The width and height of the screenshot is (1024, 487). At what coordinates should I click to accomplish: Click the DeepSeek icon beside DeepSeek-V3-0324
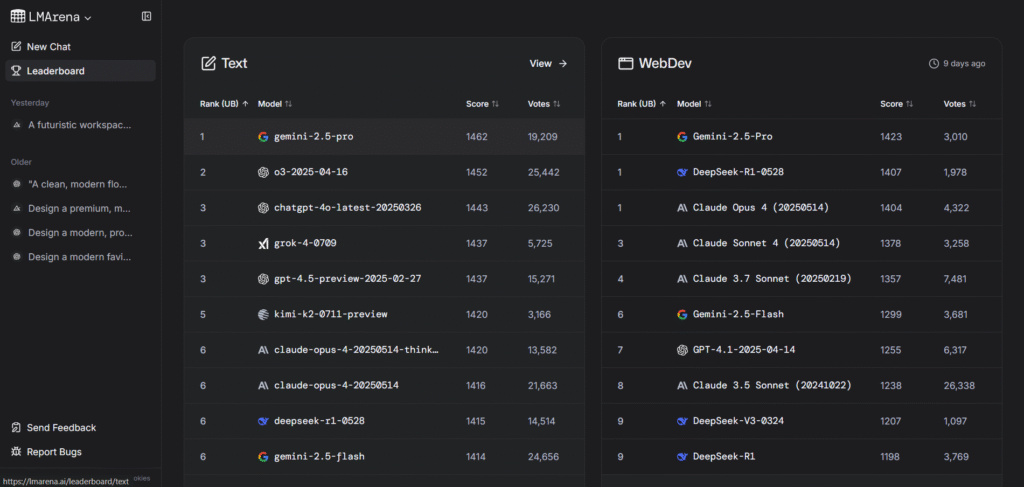[682, 421]
